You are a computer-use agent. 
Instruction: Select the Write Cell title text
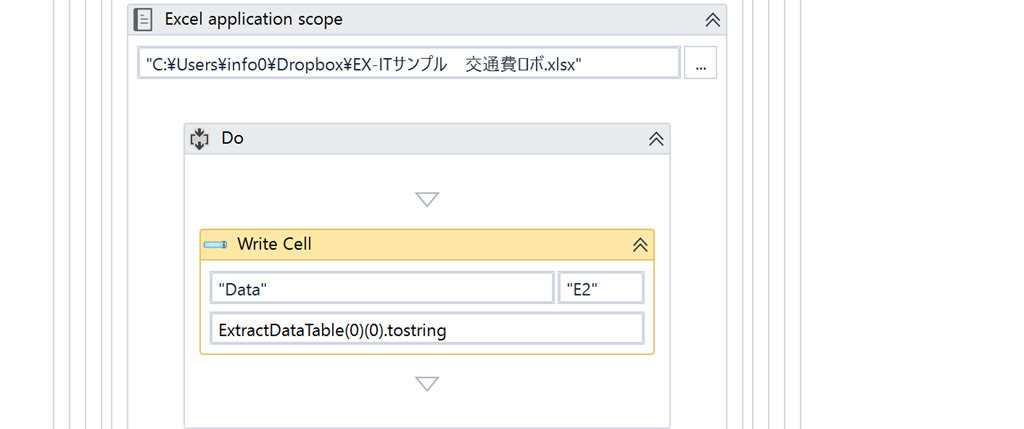coord(274,244)
